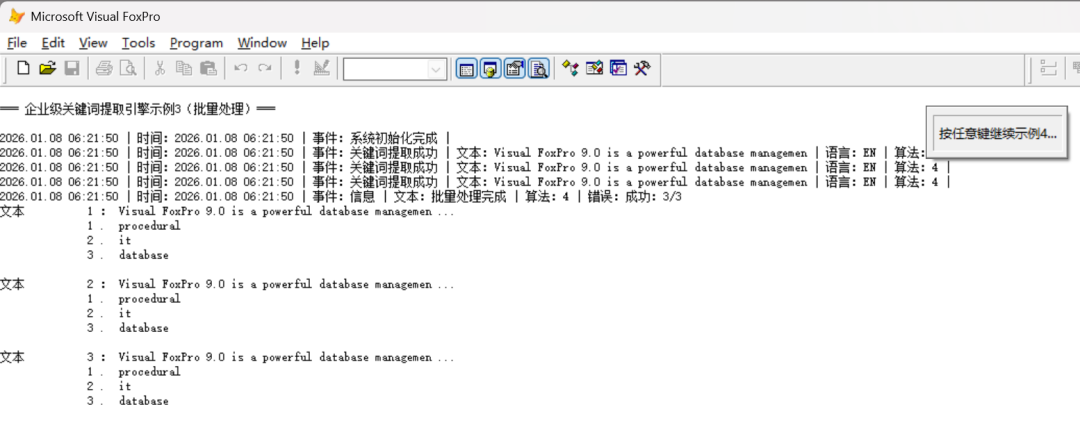Click the Copy icon in toolbar
This screenshot has width=1080, height=423.
[184, 68]
